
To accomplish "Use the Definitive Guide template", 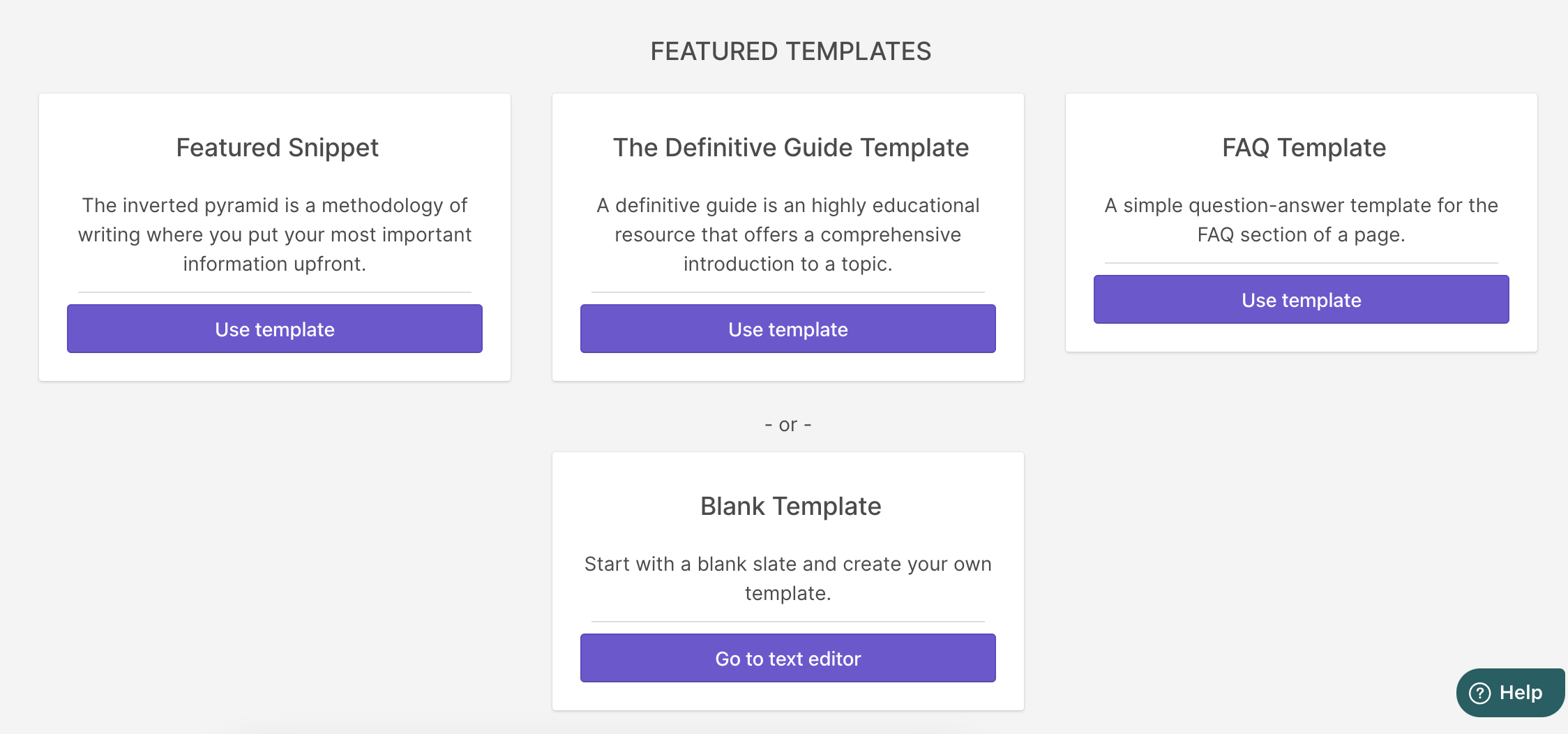I will point(788,329).
